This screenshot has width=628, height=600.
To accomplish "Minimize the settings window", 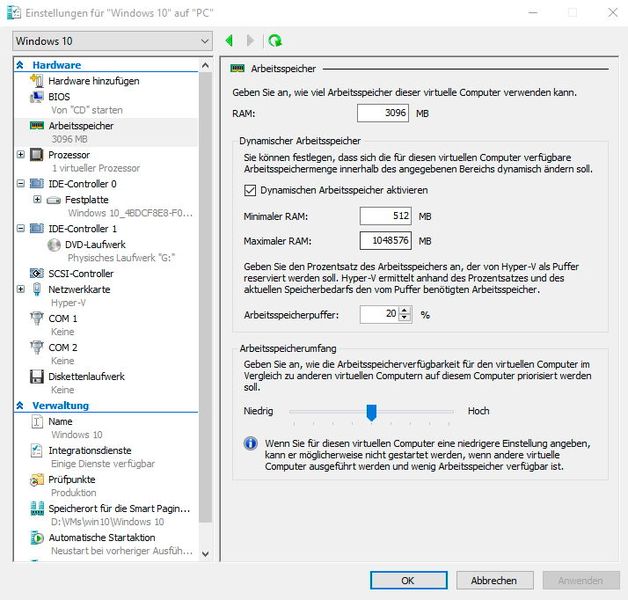I will (533, 12).
